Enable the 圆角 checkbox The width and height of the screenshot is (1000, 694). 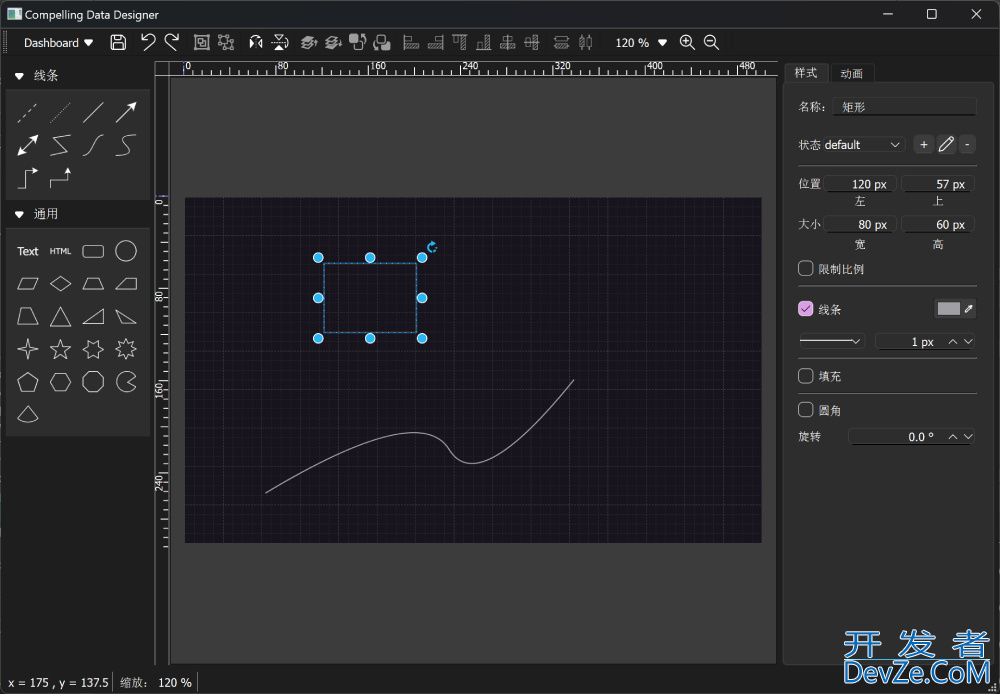[x=805, y=410]
